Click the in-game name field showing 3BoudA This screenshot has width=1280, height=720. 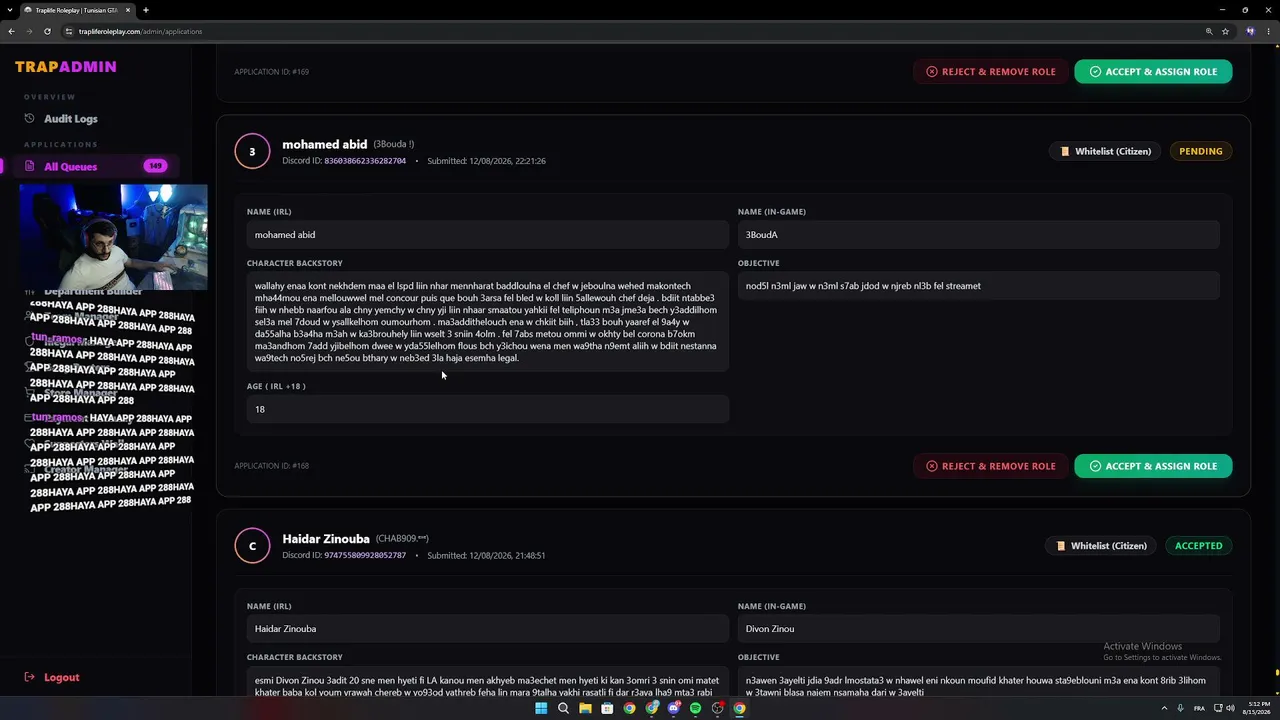tap(979, 235)
